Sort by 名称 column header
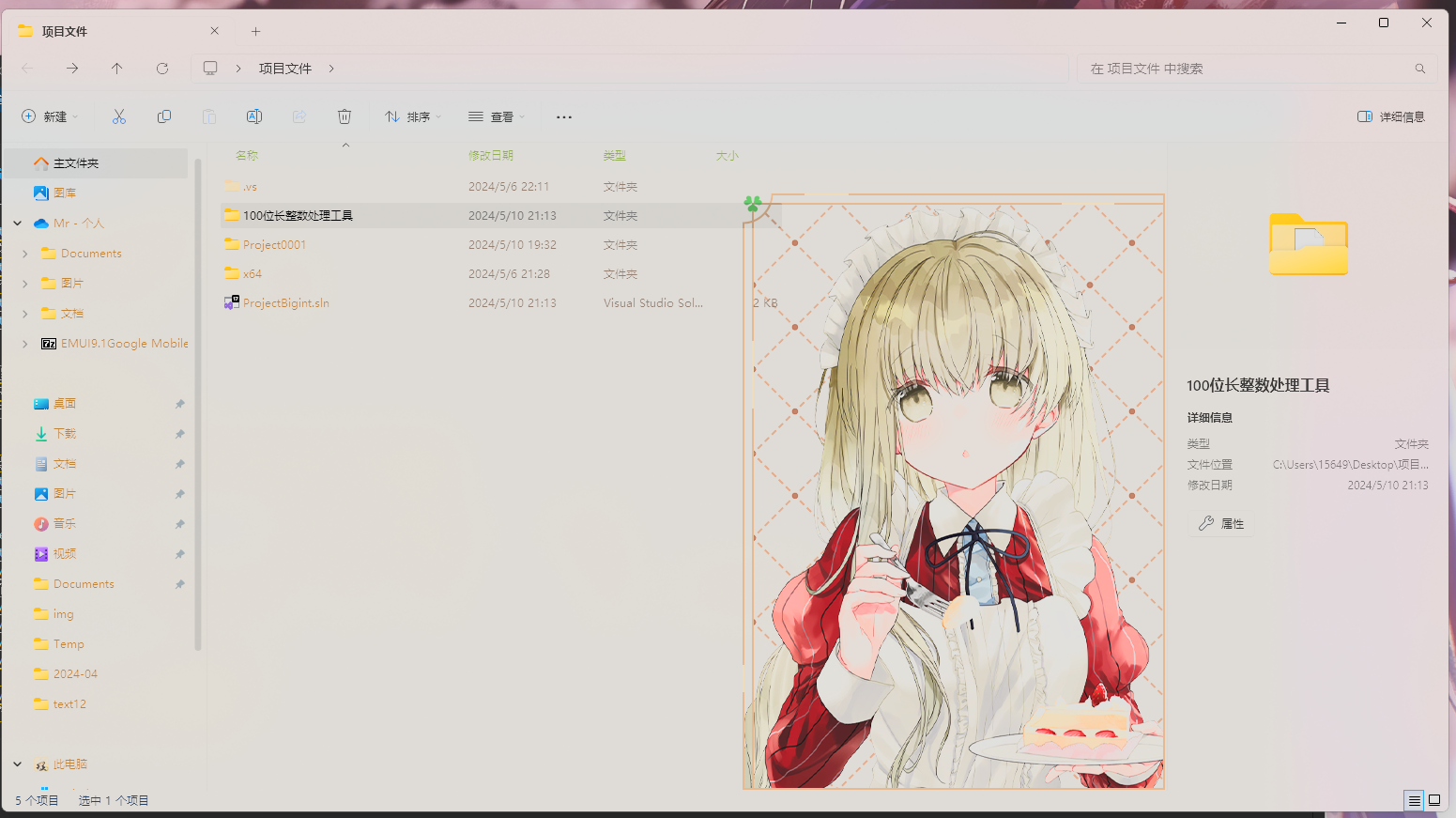Viewport: 1456px width, 818px height. (x=247, y=156)
